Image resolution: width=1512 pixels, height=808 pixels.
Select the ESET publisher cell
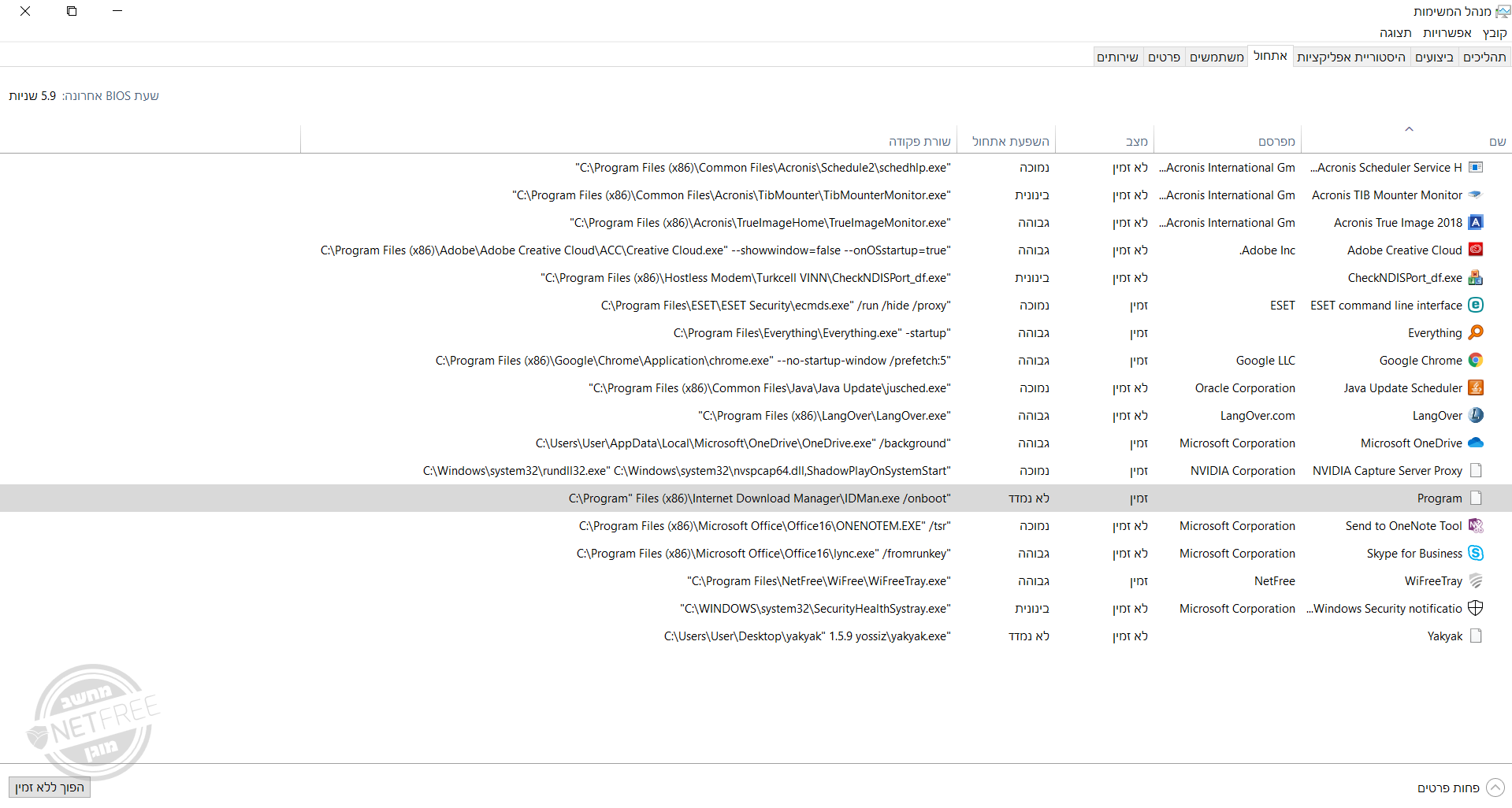pyautogui.click(x=1283, y=306)
